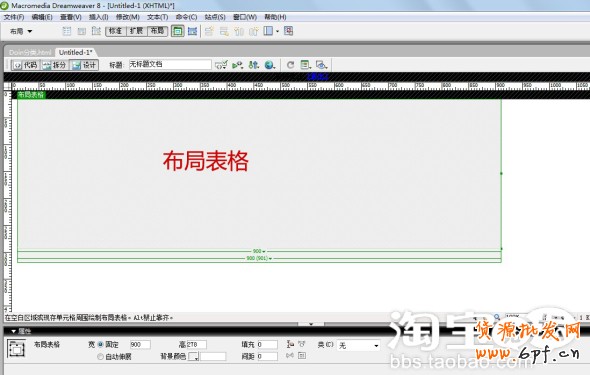This screenshot has width=590, height=375.
Task: Click the tabular data icon at toolbar end
Action: [x=289, y=31]
